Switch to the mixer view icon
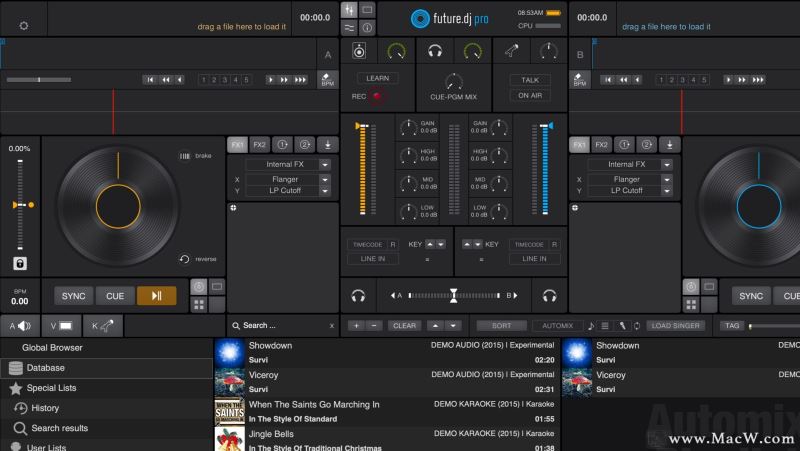The height and width of the screenshot is (451, 800). (349, 10)
